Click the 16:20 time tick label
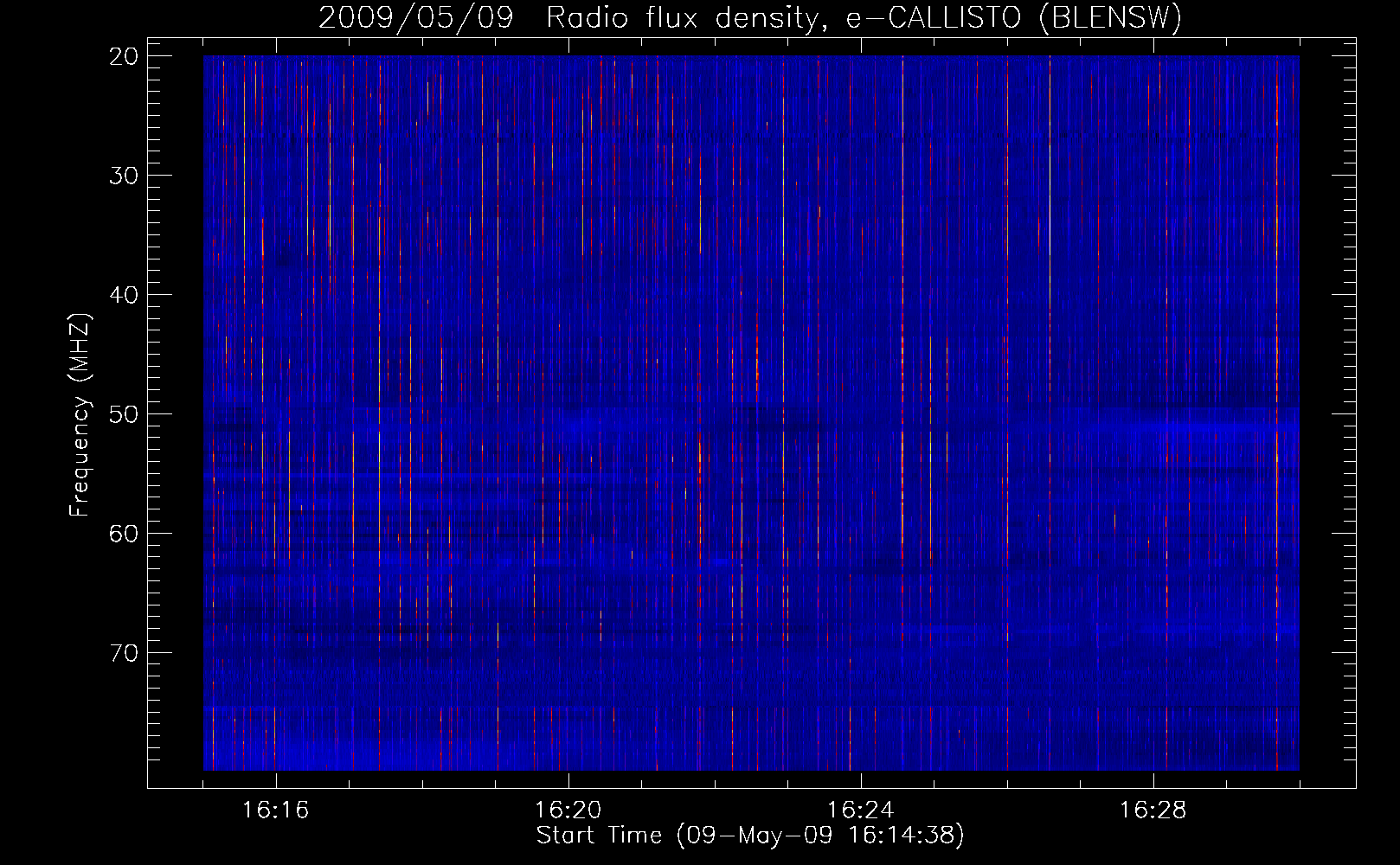The width and height of the screenshot is (1400, 865). 568,810
